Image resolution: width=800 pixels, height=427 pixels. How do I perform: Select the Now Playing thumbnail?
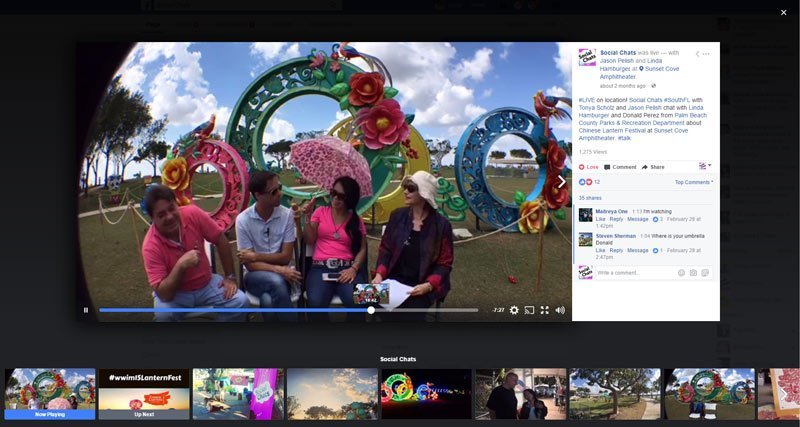pos(50,394)
